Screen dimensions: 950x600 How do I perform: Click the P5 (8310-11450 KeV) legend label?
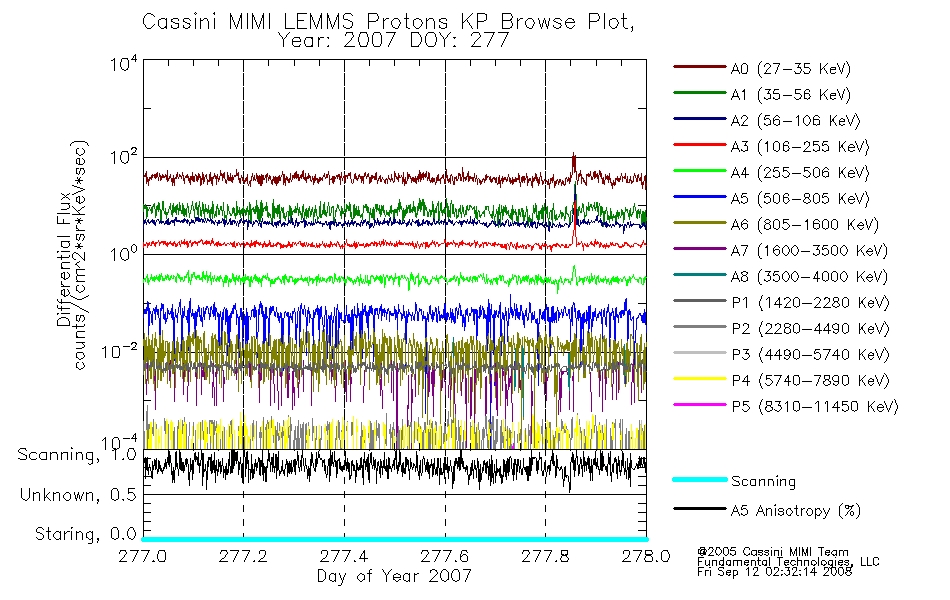click(815, 407)
